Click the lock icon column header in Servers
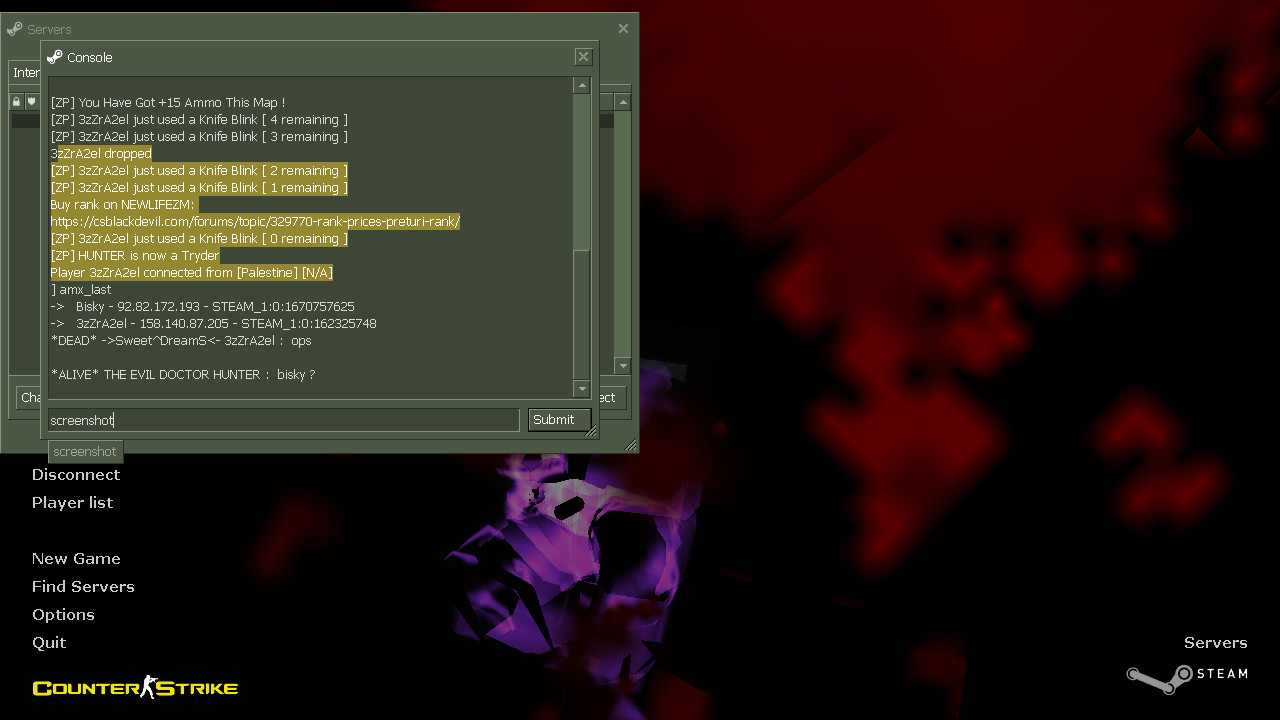Viewport: 1280px width, 720px height. coord(16,102)
